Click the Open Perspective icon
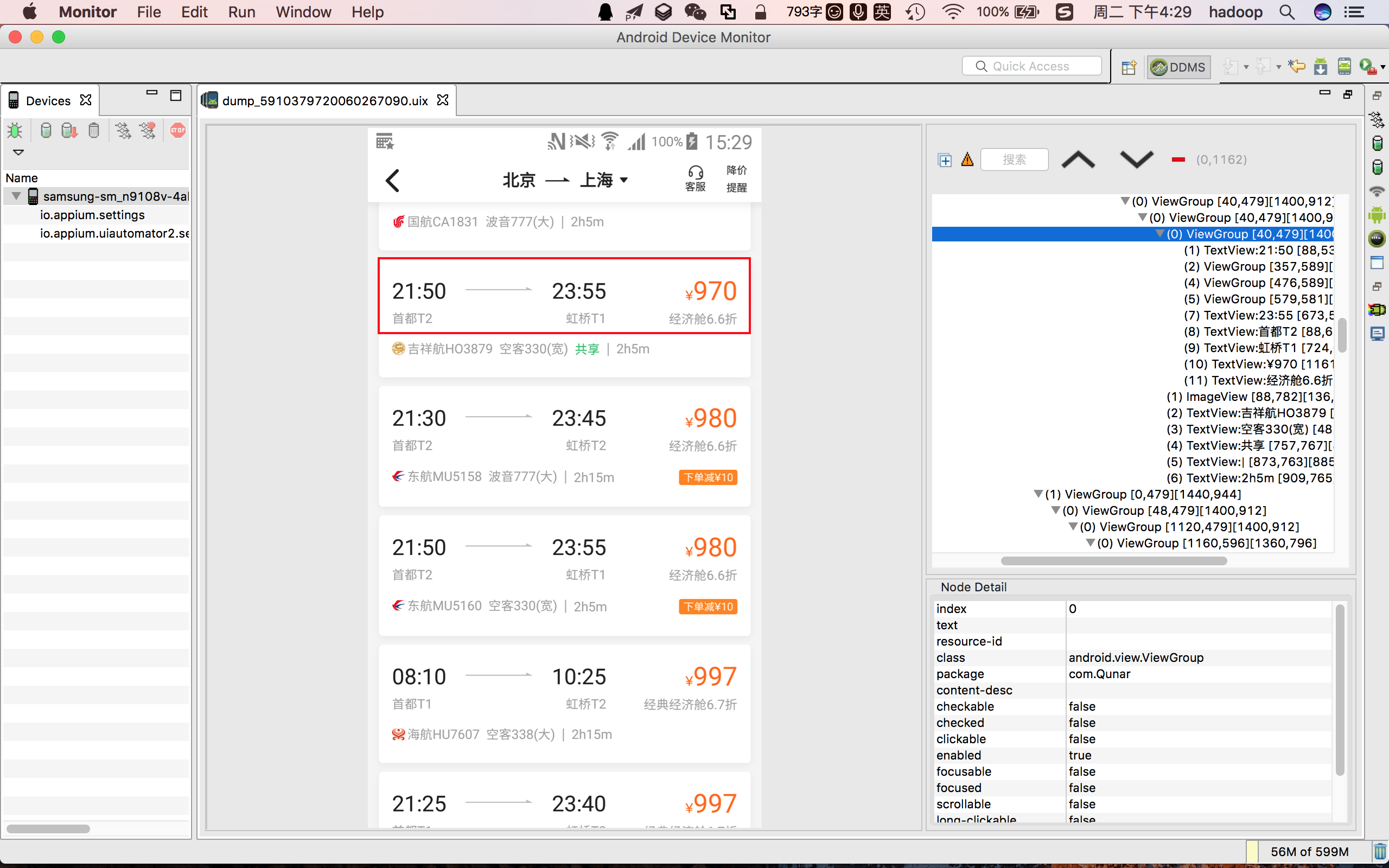Image resolution: width=1389 pixels, height=868 pixels. [x=1129, y=67]
